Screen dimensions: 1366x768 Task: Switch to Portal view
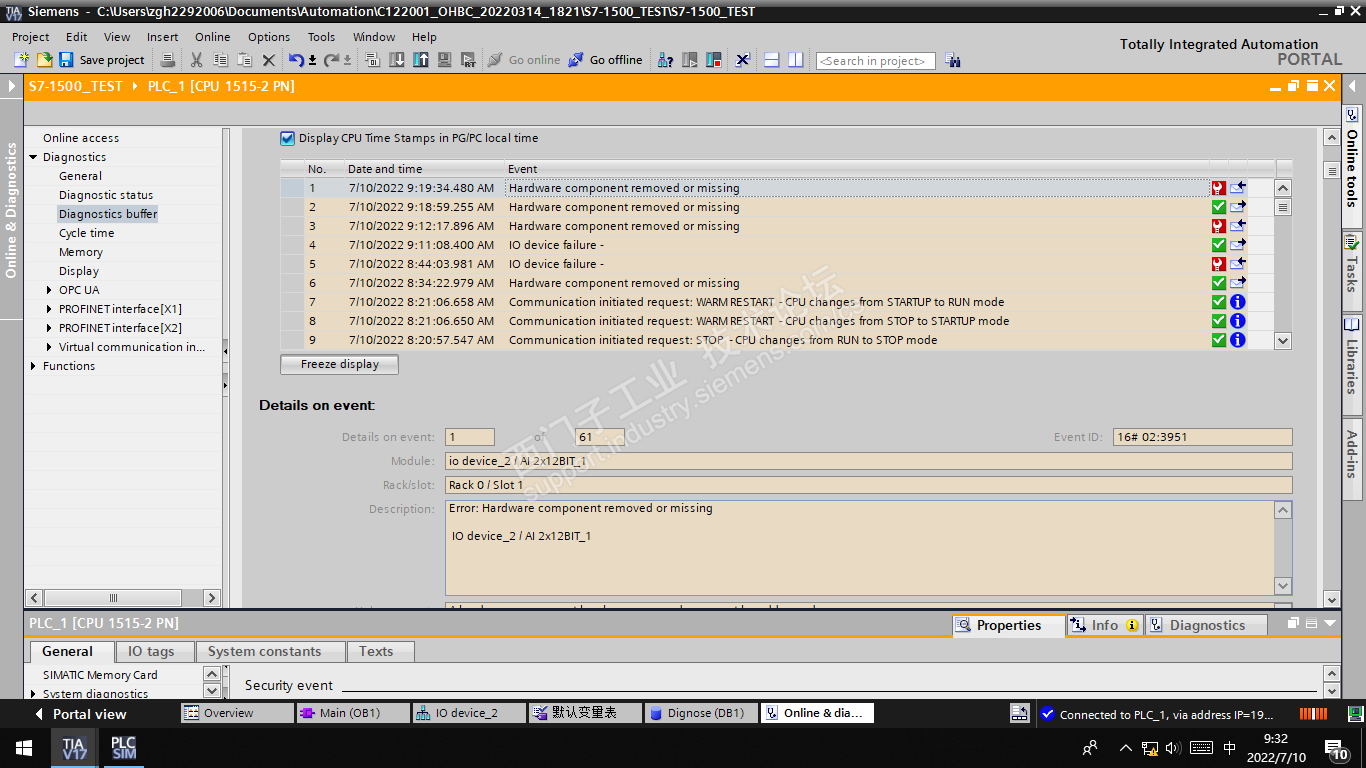click(x=80, y=714)
